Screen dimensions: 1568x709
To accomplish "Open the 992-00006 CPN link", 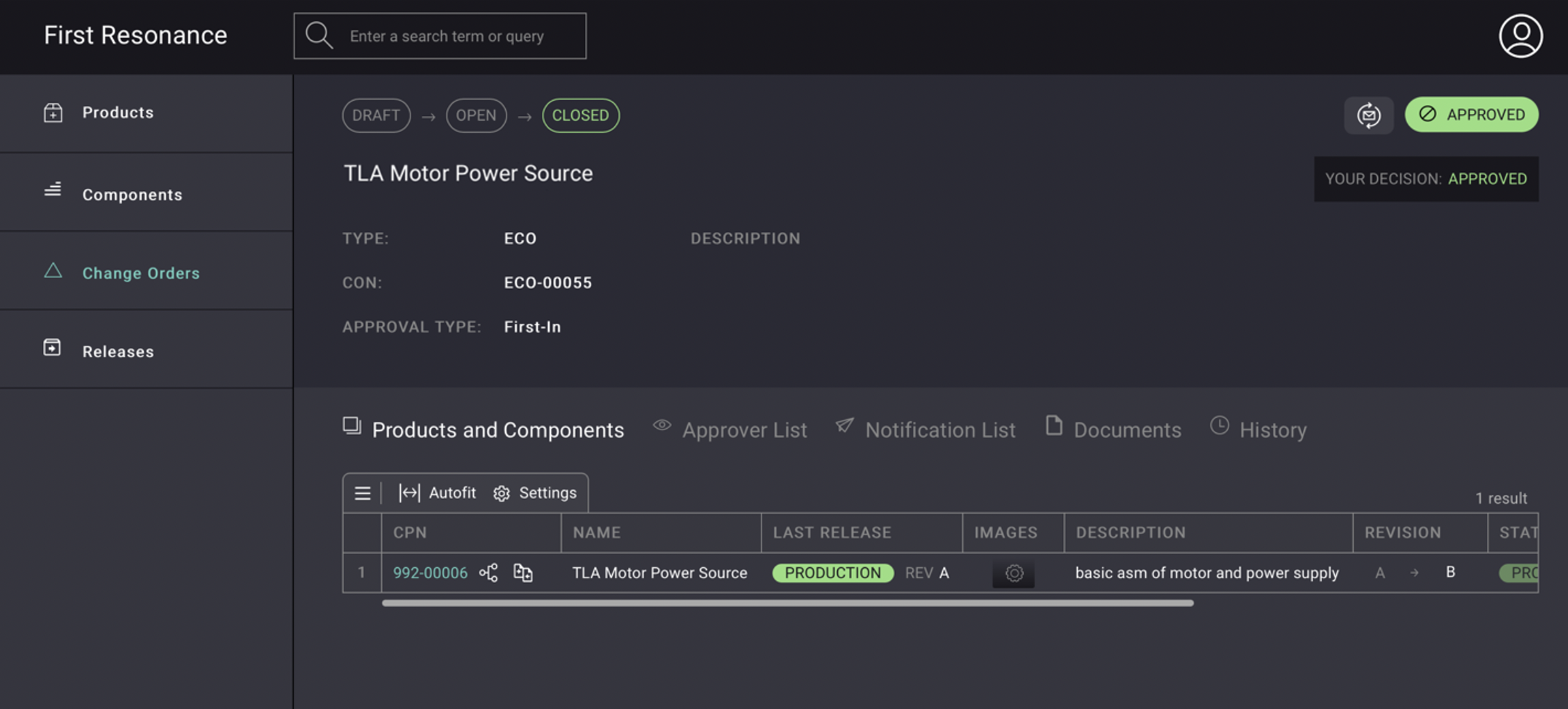I will coord(430,573).
